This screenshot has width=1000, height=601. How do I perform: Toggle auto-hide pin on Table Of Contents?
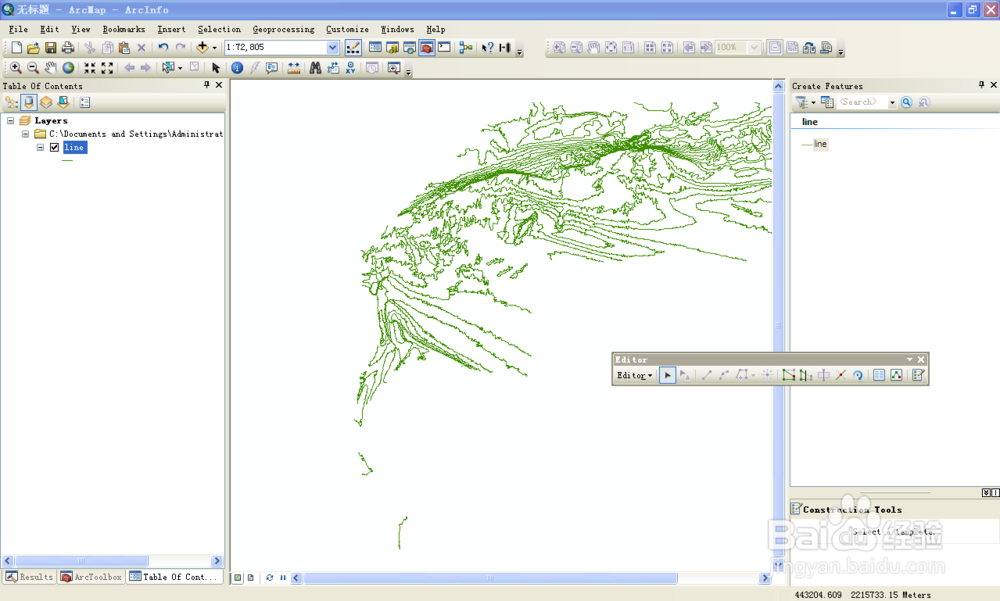207,85
